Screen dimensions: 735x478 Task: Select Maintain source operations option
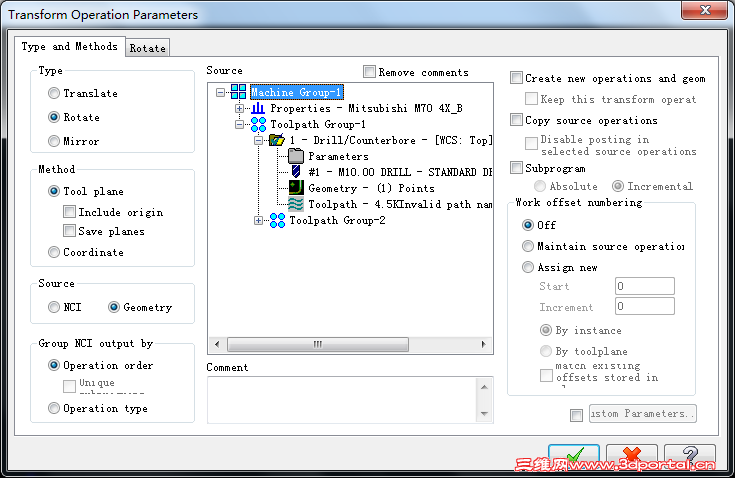tap(528, 246)
